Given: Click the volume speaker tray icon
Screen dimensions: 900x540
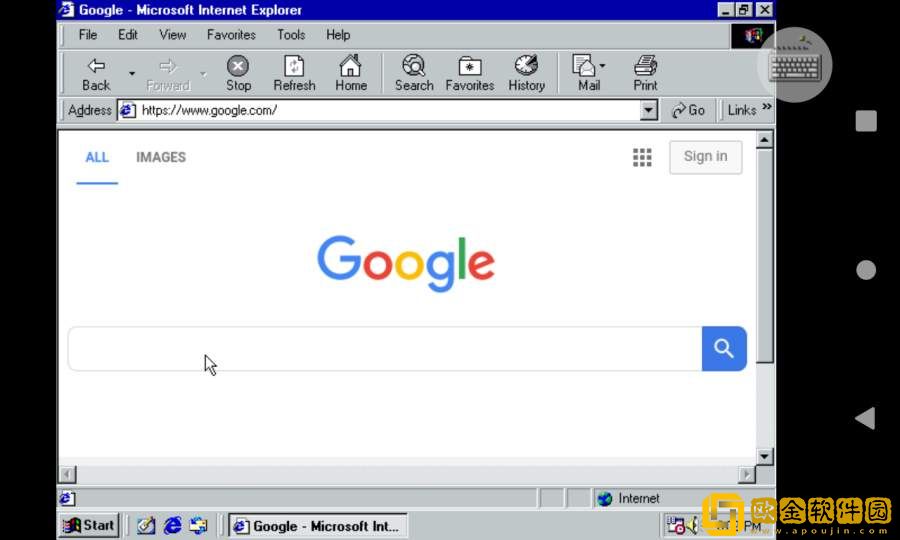Looking at the screenshot, I should 693,525.
